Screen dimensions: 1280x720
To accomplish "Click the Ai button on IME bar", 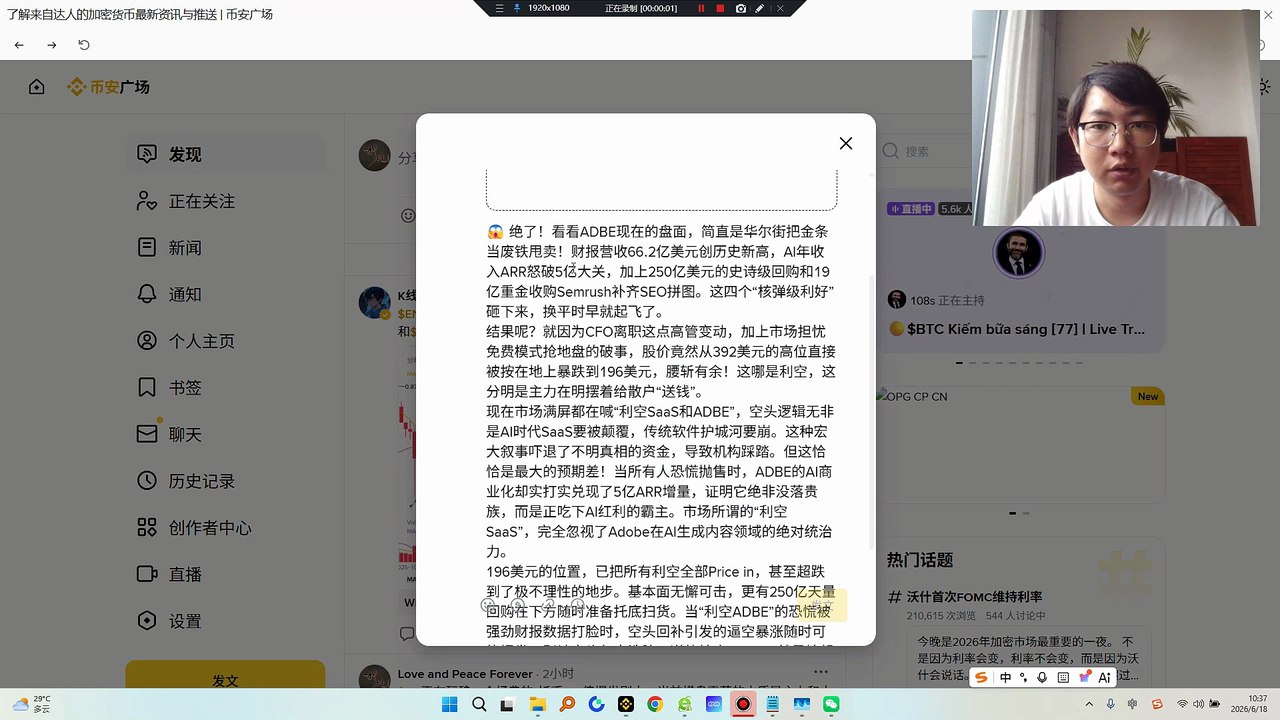I will [x=1104, y=677].
